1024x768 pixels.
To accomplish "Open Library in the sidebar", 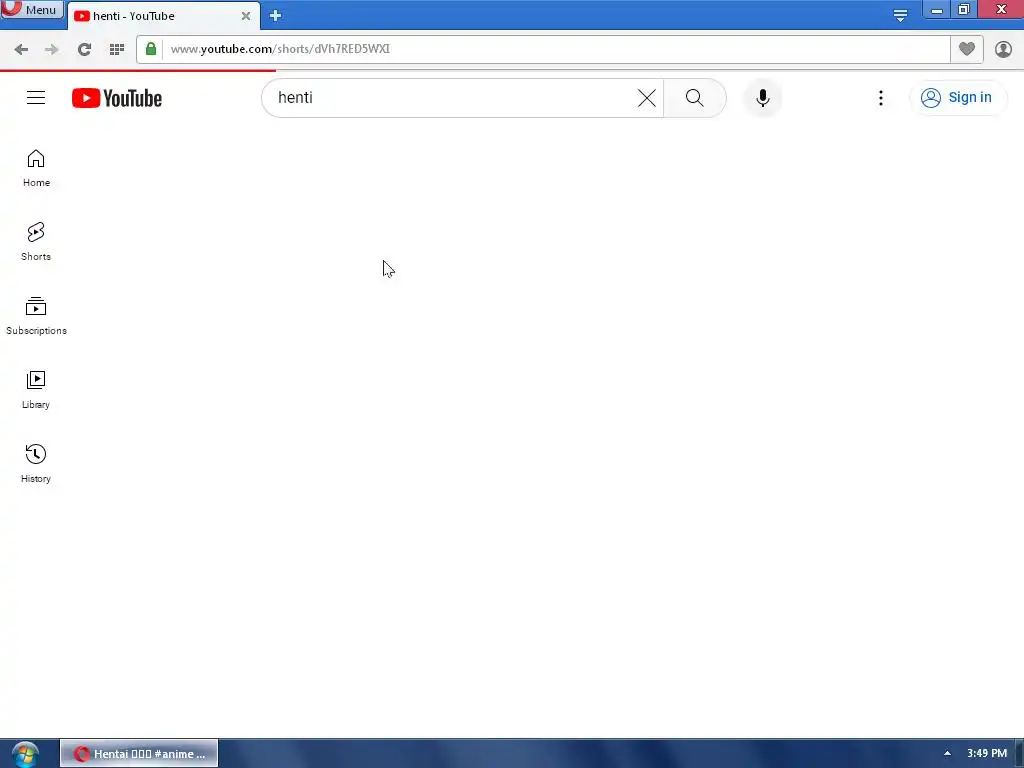I will point(36,390).
